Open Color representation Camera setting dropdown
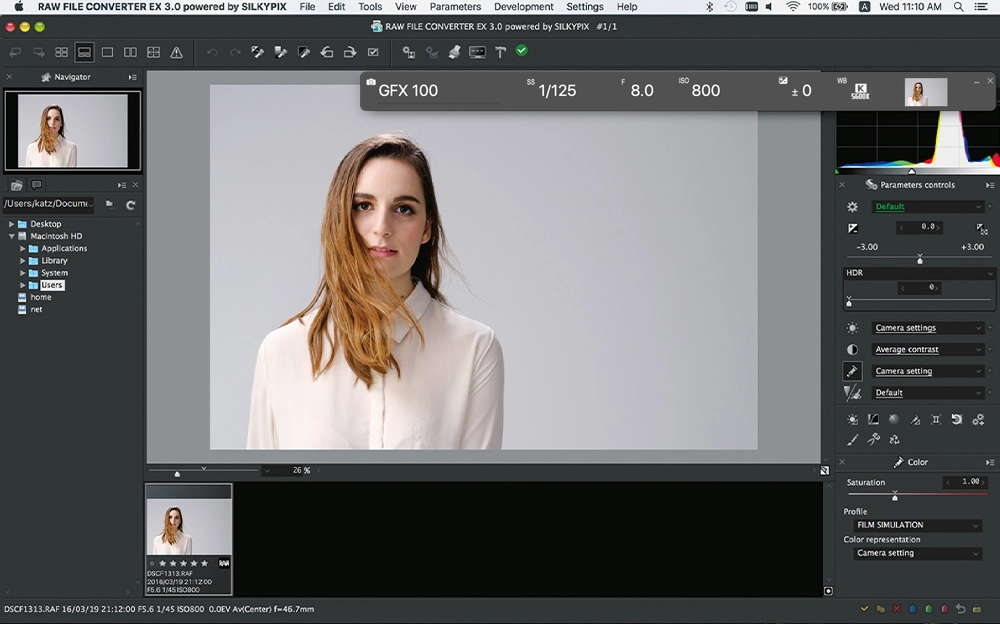The image size is (1000, 624). (x=917, y=553)
